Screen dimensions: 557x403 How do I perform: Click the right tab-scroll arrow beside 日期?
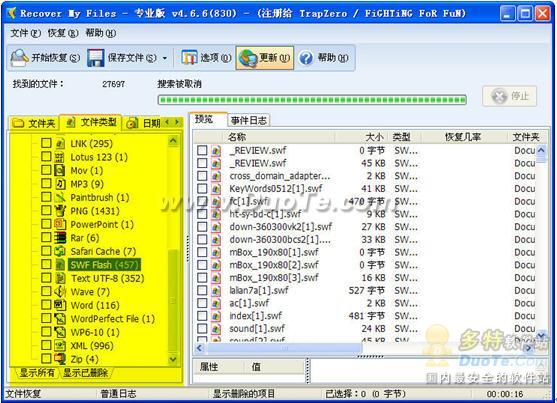pyautogui.click(x=177, y=122)
